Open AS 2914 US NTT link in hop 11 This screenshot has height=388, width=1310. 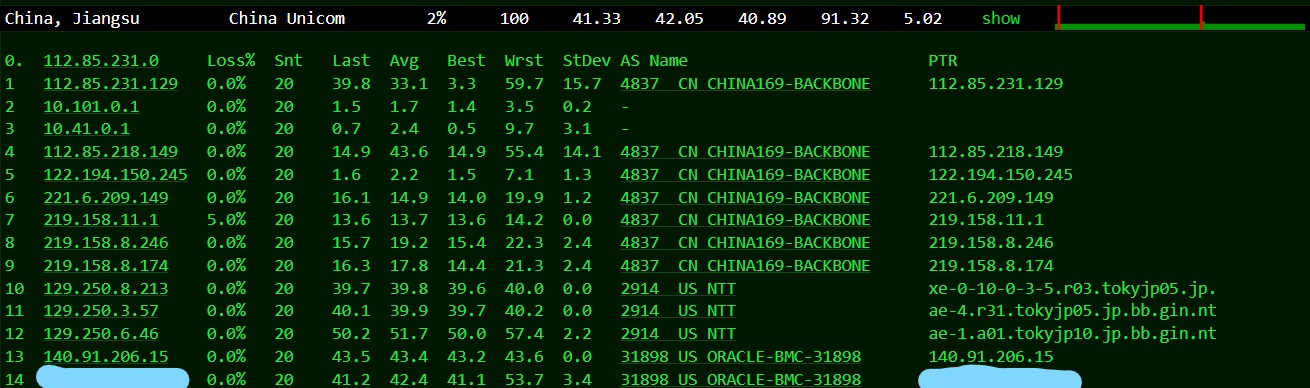678,310
